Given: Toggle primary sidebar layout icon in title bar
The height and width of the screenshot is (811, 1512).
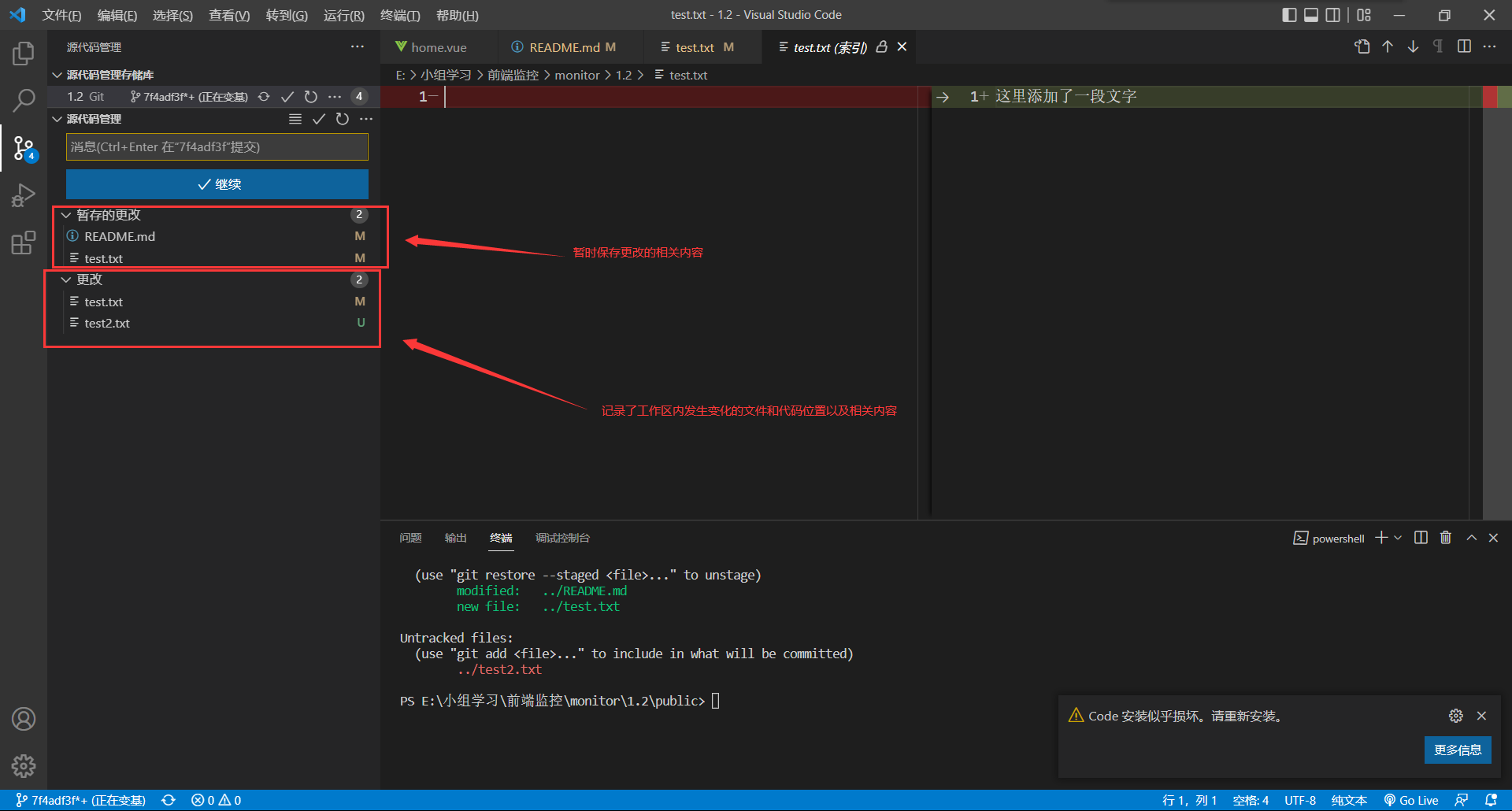Looking at the screenshot, I should click(x=1289, y=15).
